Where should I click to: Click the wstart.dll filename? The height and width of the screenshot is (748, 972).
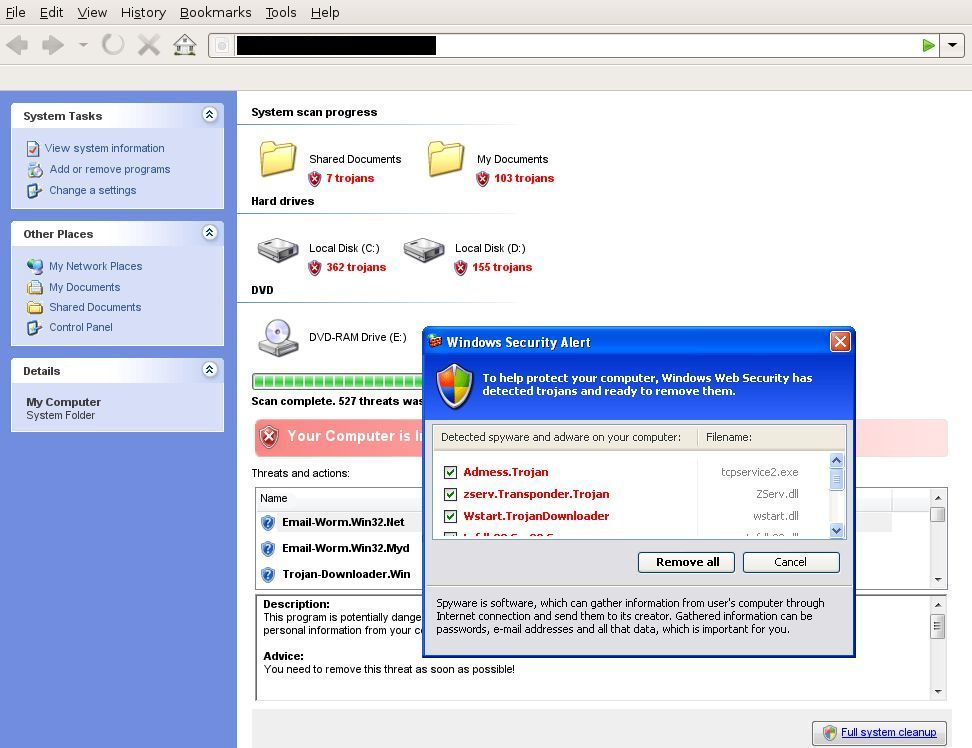pyautogui.click(x=775, y=516)
